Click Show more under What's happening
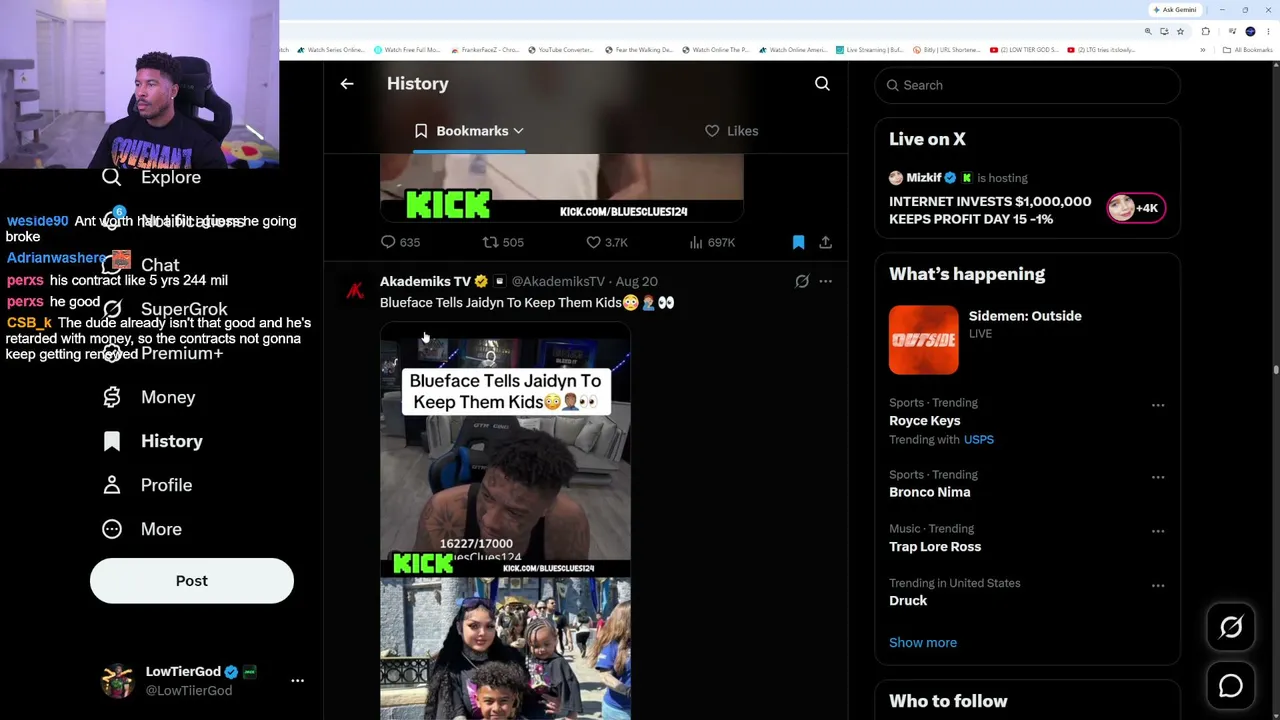This screenshot has width=1280, height=720. [x=923, y=643]
